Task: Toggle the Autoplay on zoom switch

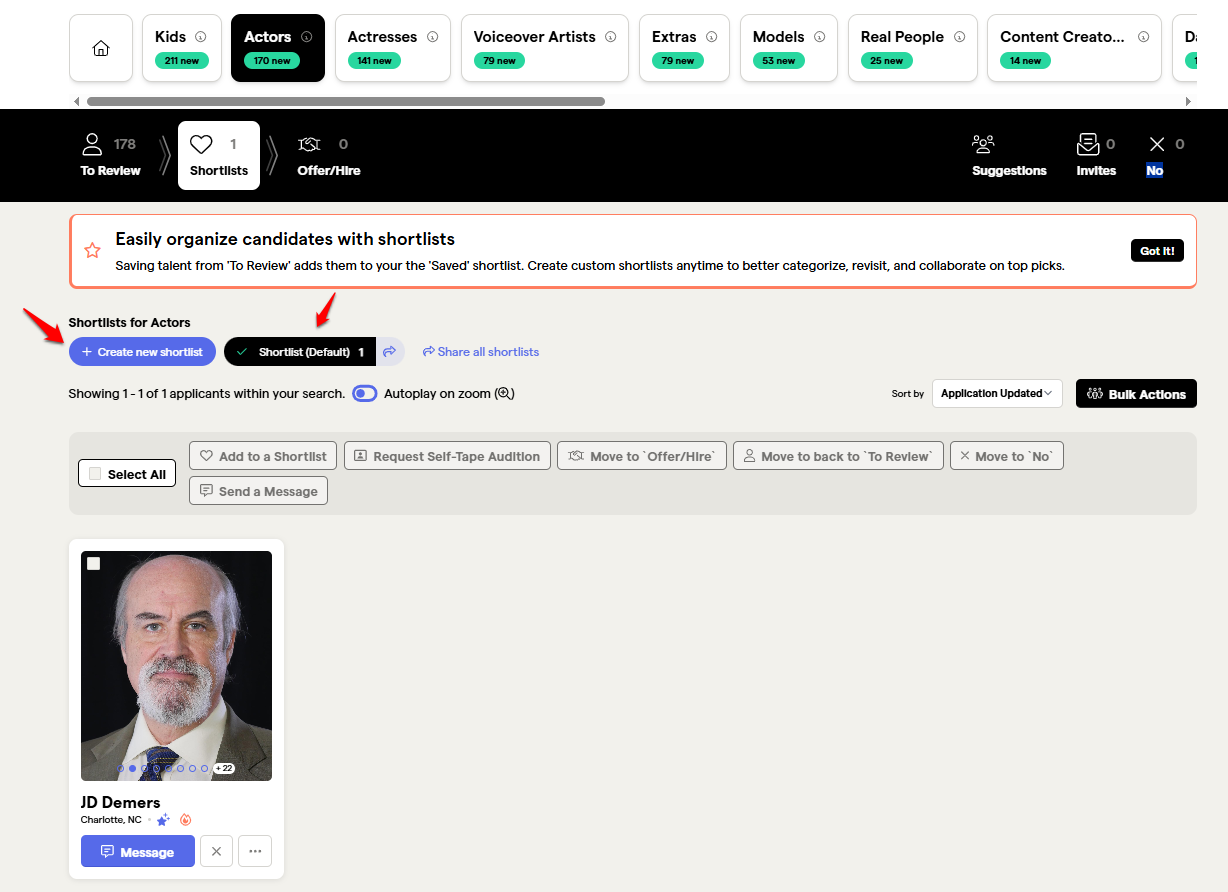Action: (365, 394)
